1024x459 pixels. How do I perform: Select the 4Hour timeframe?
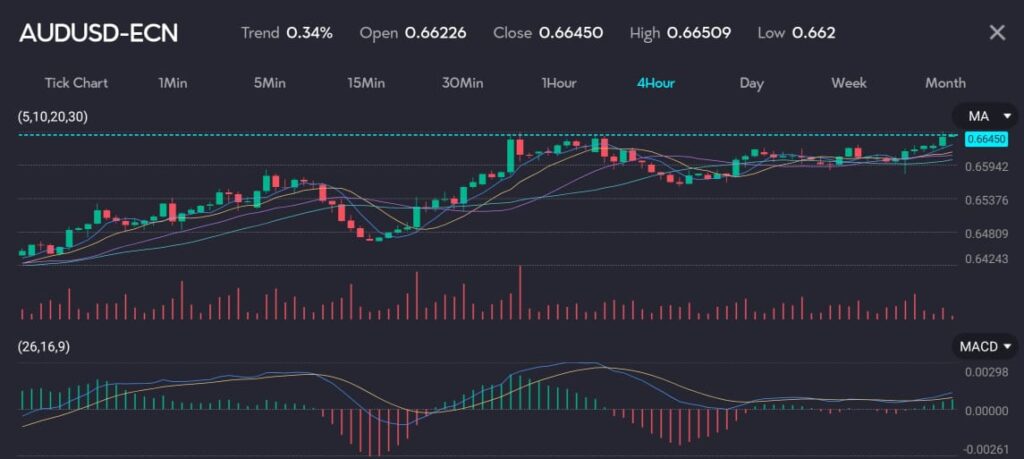[x=656, y=83]
